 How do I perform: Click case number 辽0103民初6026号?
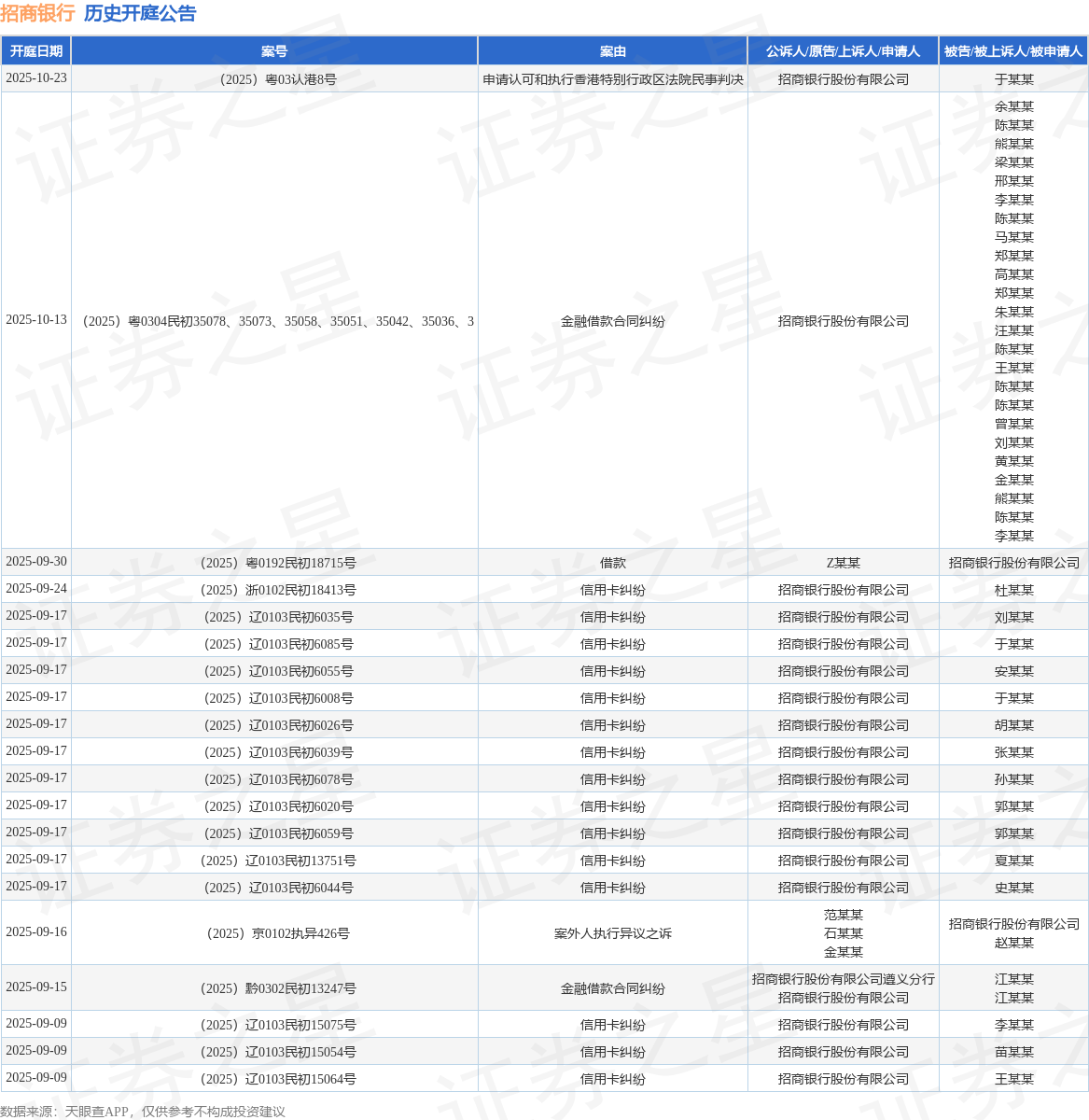[x=274, y=725]
